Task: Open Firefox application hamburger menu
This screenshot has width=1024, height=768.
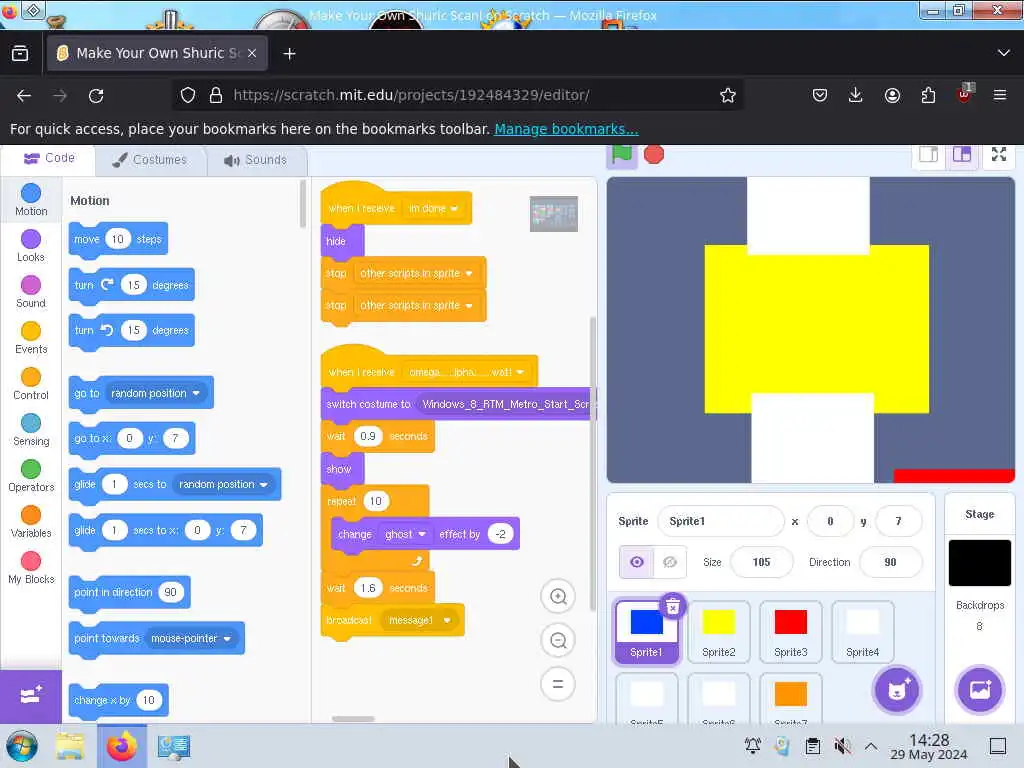Action: pos(1000,95)
